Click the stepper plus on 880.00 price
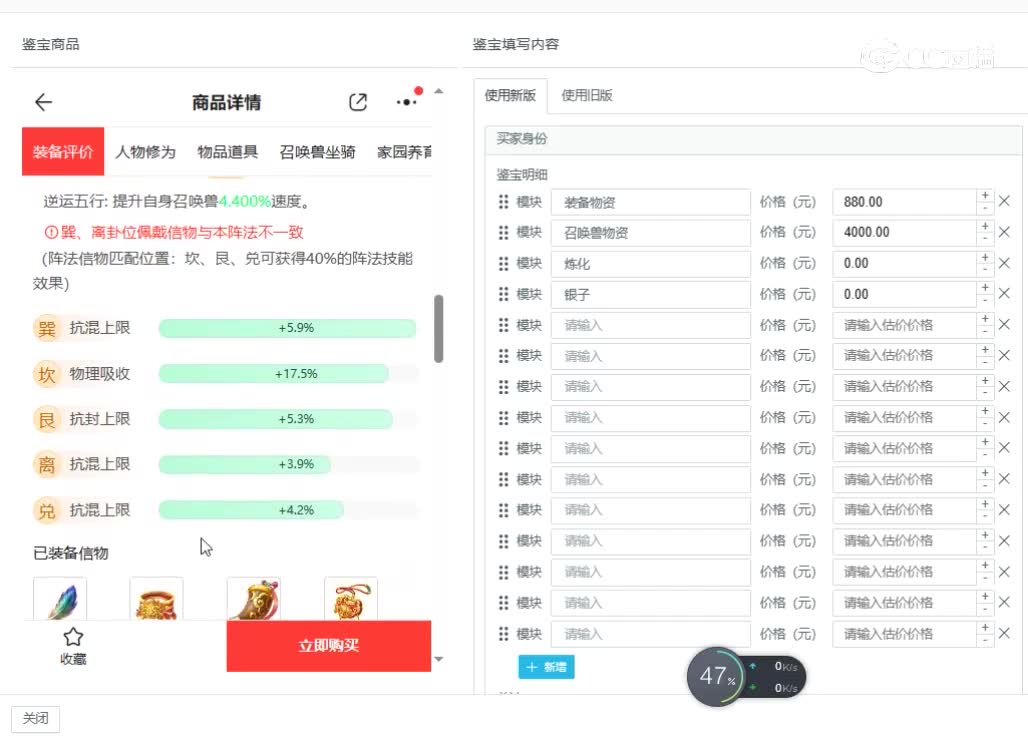The image size is (1028, 742). (x=984, y=196)
